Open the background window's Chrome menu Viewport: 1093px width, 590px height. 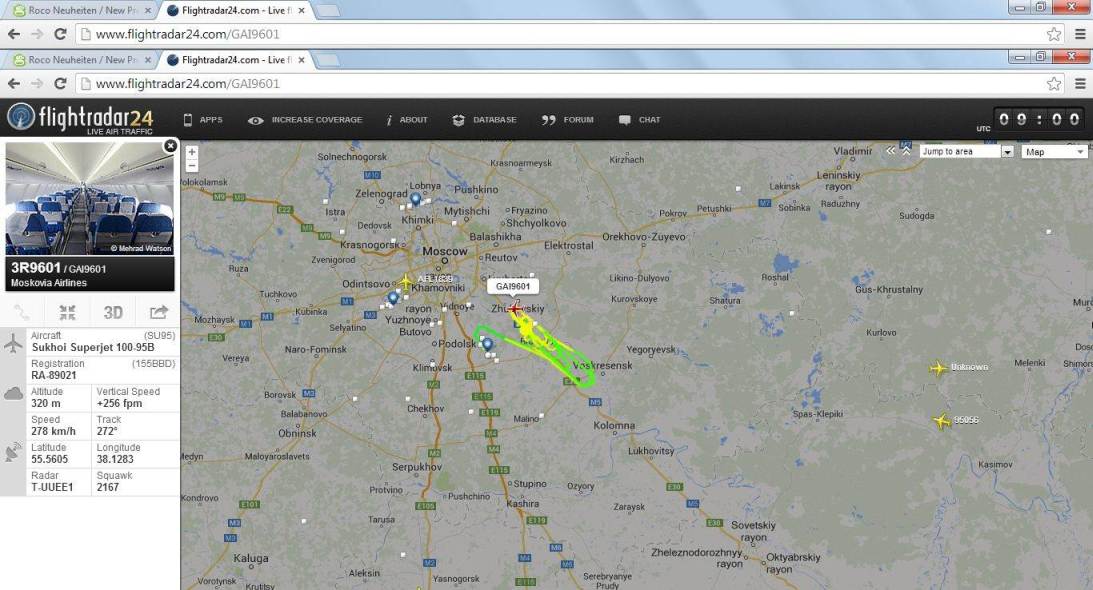[x=1080, y=34]
